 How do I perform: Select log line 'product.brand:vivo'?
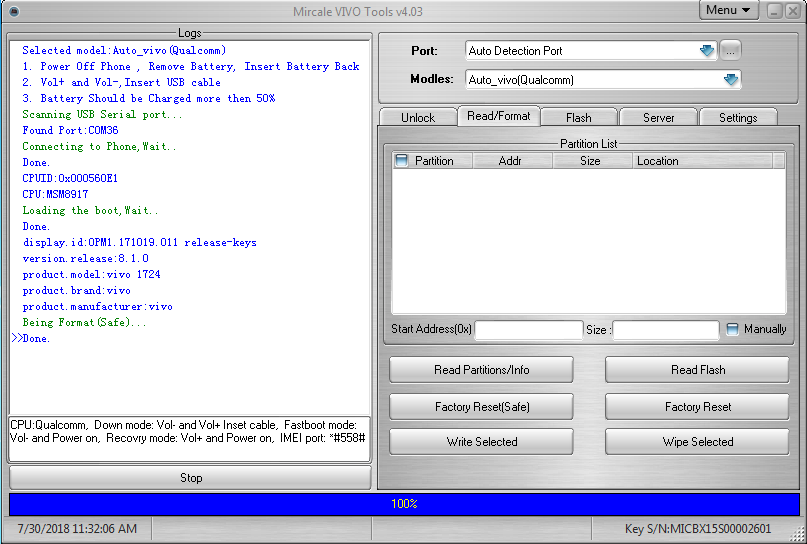77,290
